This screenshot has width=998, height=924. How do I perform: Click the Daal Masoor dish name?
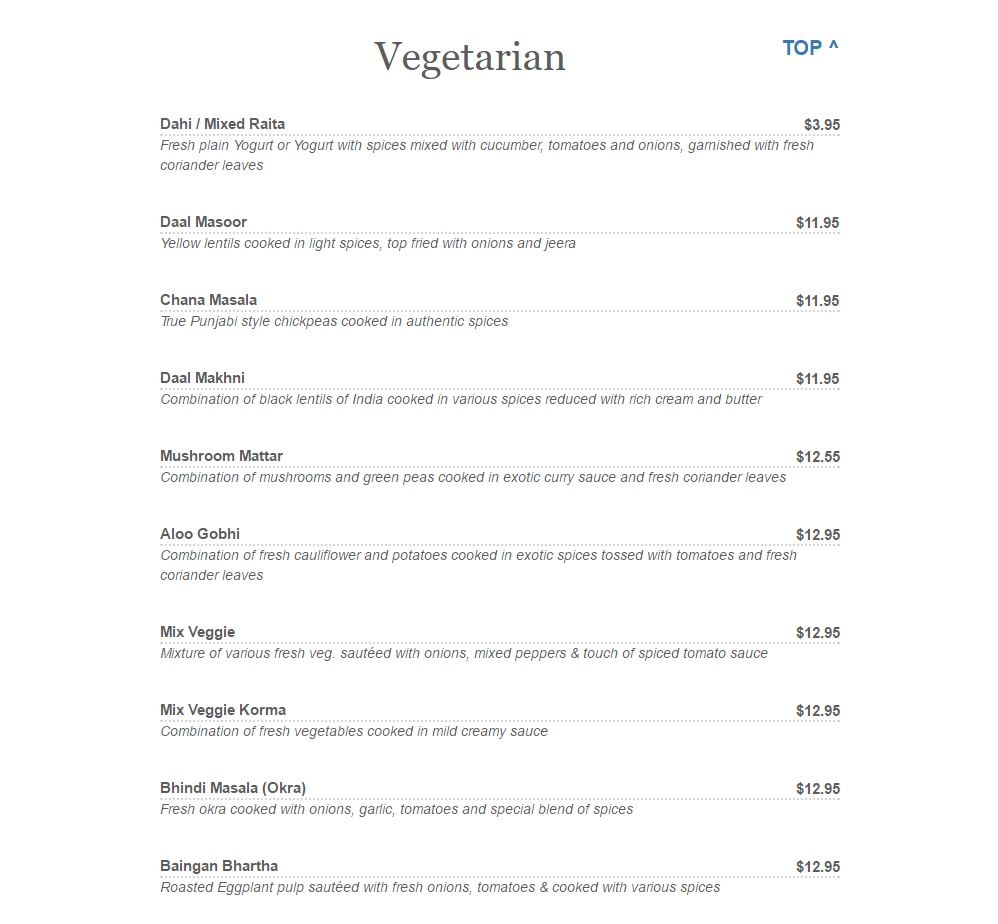203,222
